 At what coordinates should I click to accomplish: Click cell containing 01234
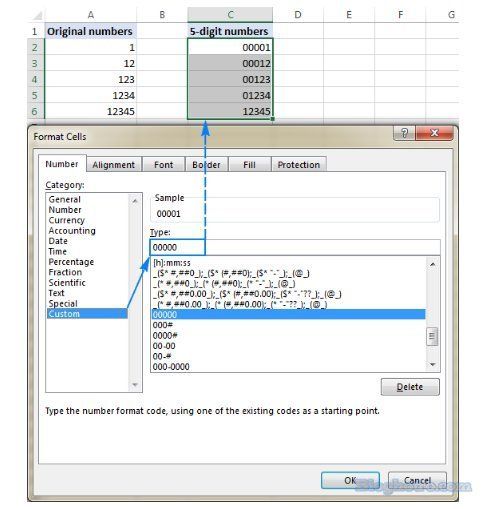pyautogui.click(x=230, y=95)
